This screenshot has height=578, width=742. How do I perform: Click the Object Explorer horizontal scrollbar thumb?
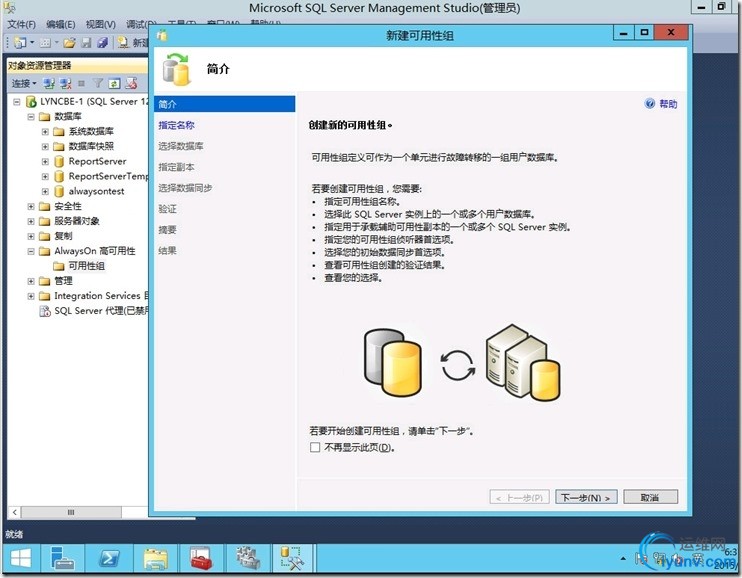[x=71, y=512]
